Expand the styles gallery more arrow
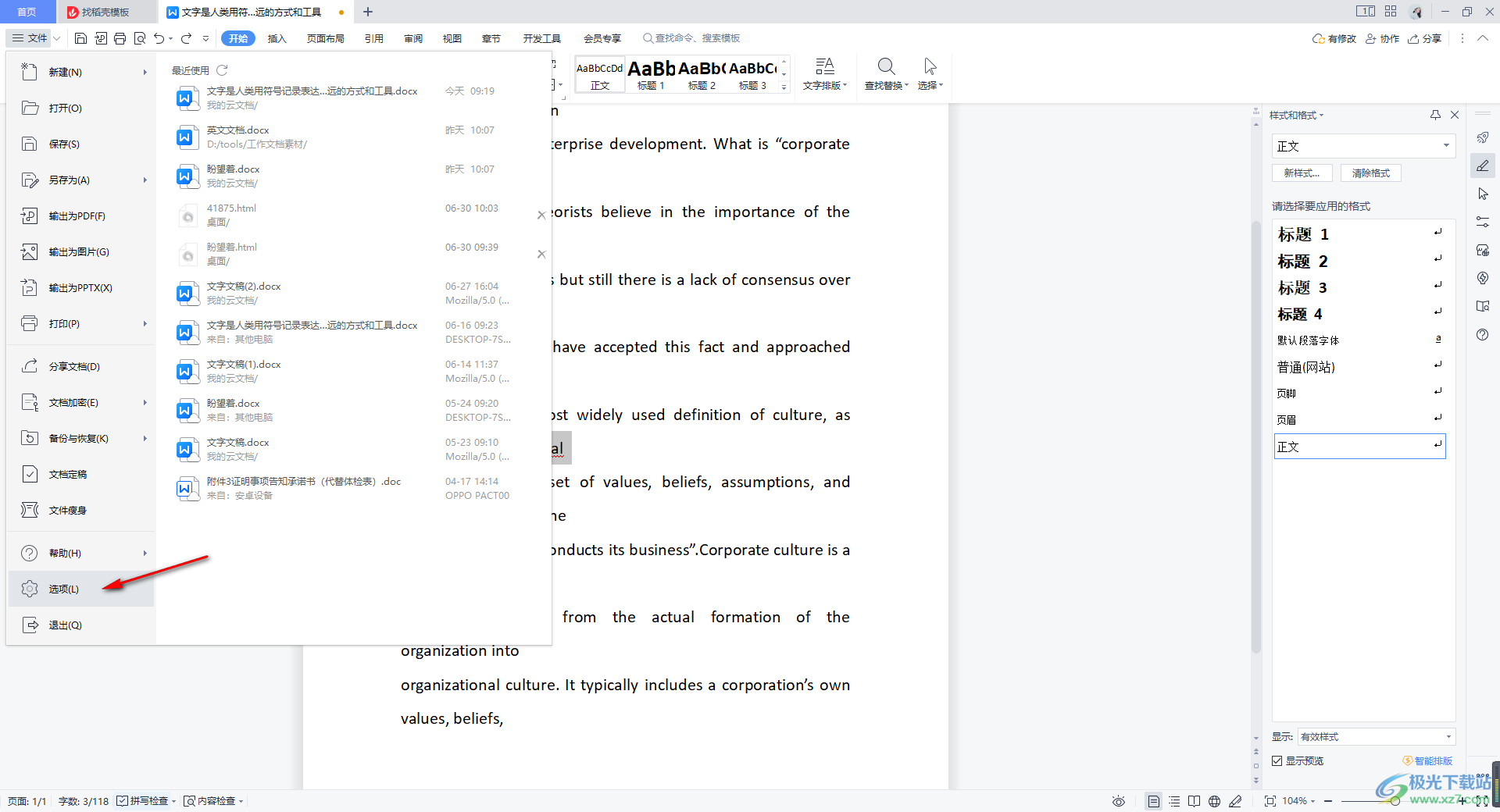Viewport: 1500px width, 812px height. pos(784,87)
